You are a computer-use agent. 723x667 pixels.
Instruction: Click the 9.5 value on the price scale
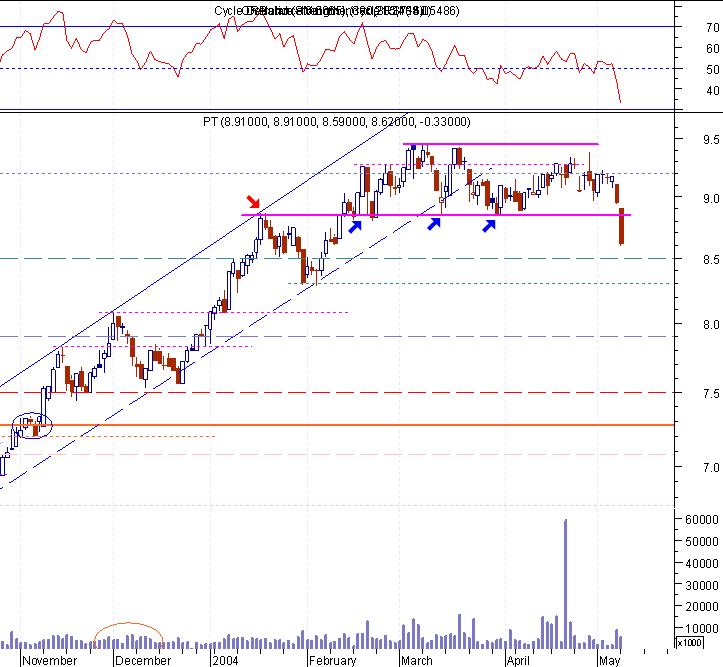(x=711, y=140)
